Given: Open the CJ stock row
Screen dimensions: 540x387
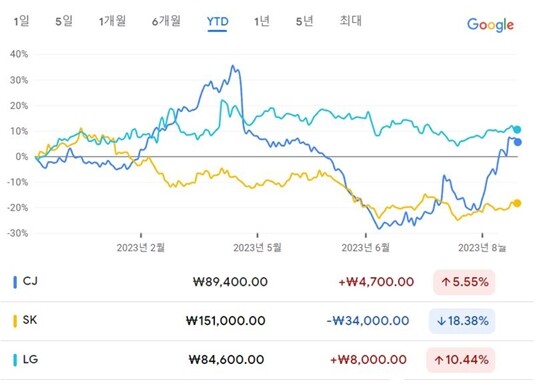Looking at the screenshot, I should click(267, 282).
